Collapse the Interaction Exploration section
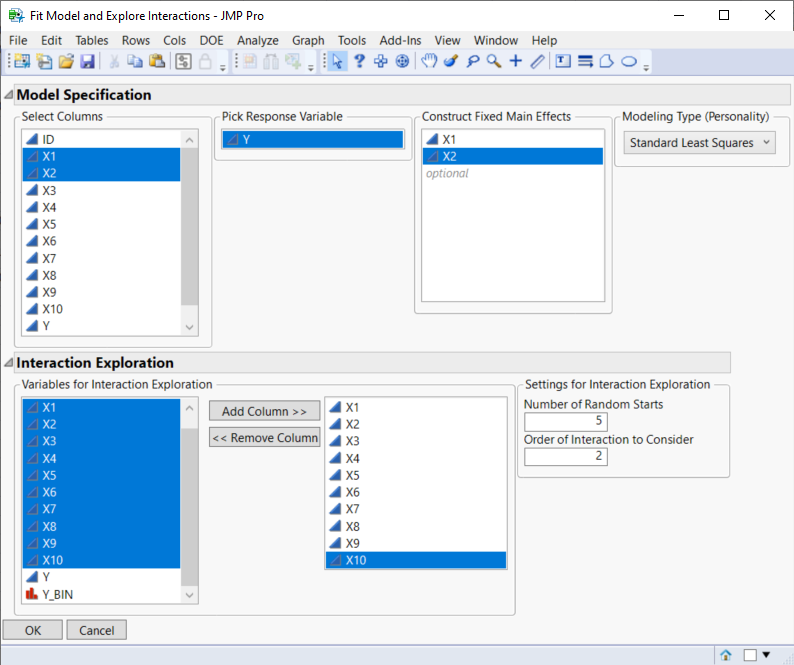 point(9,363)
